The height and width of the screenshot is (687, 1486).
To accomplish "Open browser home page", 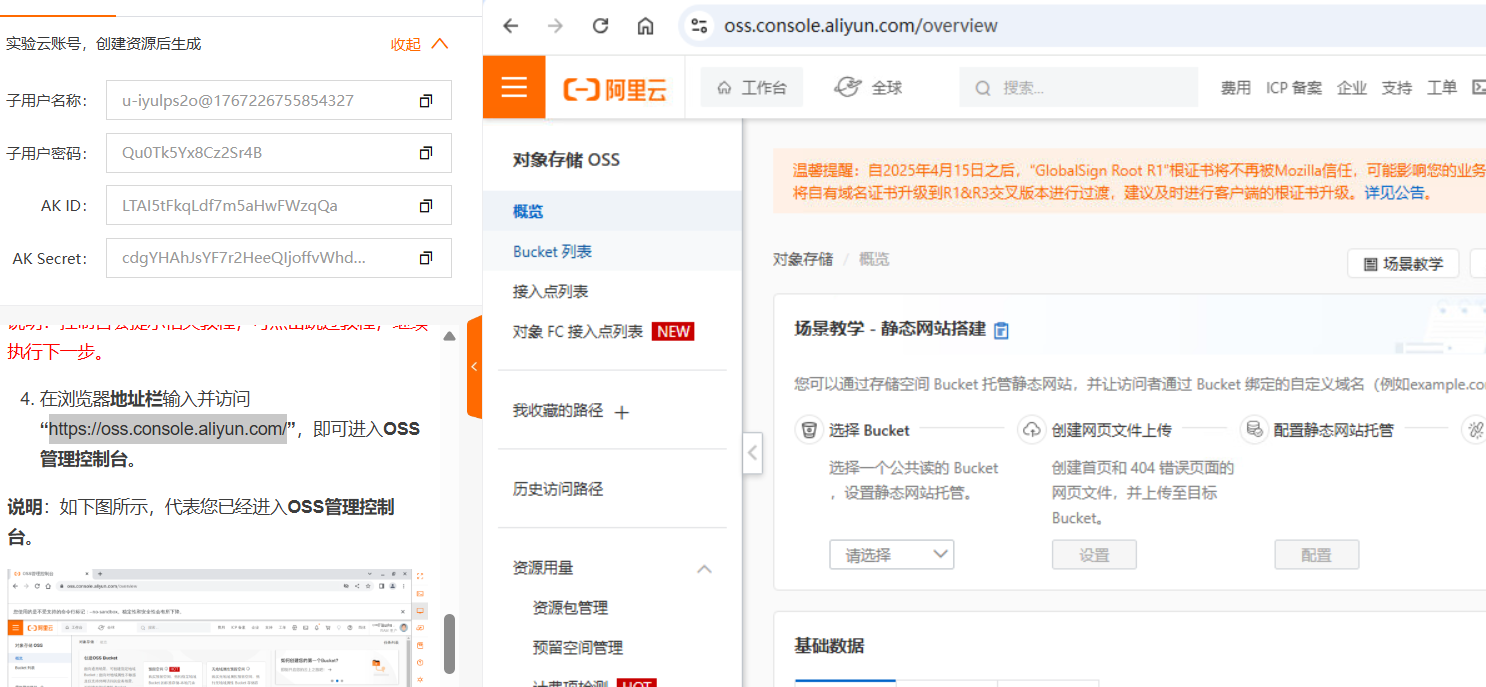I will tap(645, 26).
